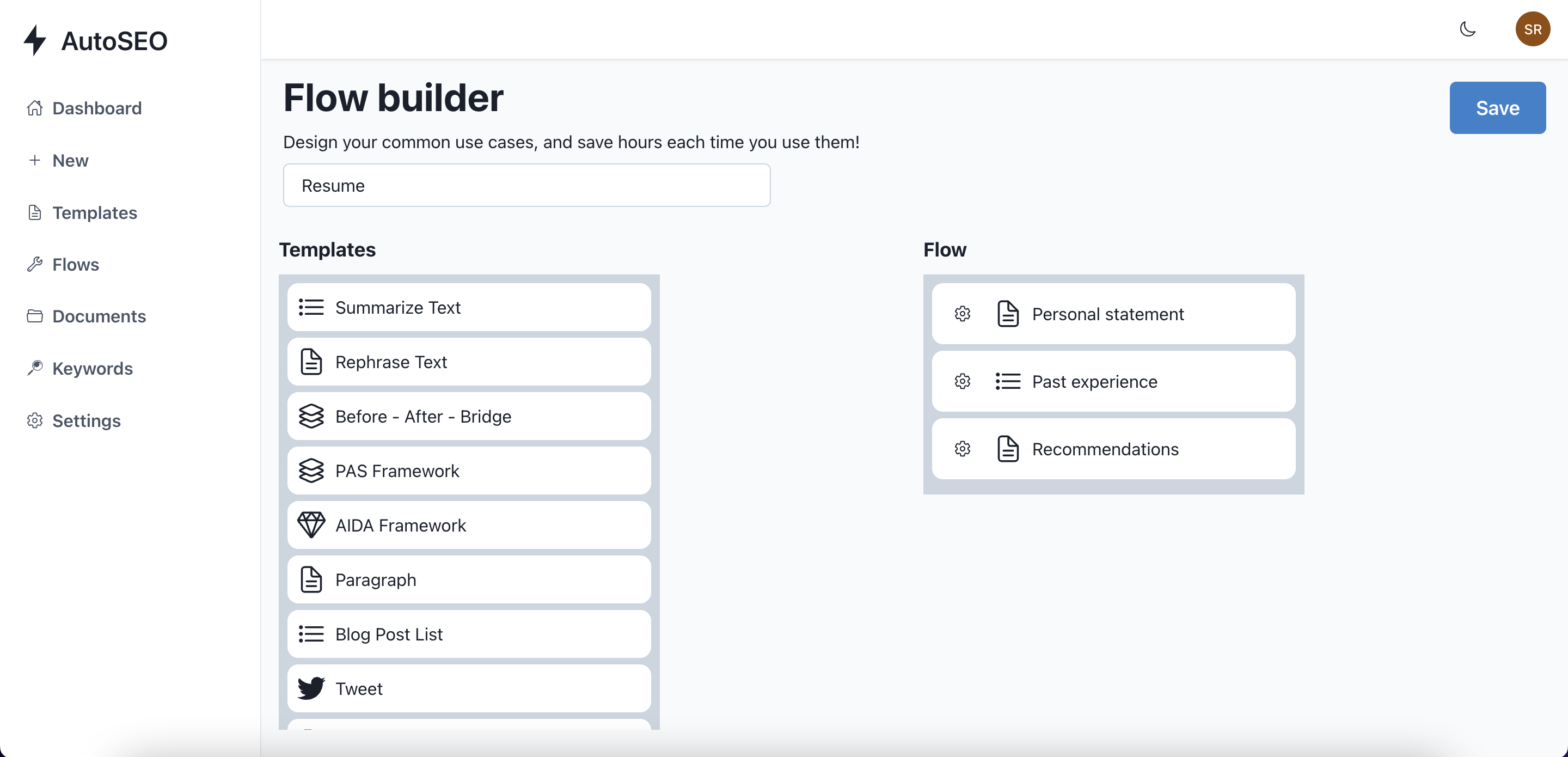
Task: Click the AIDA Framework diamond icon
Action: (311, 525)
